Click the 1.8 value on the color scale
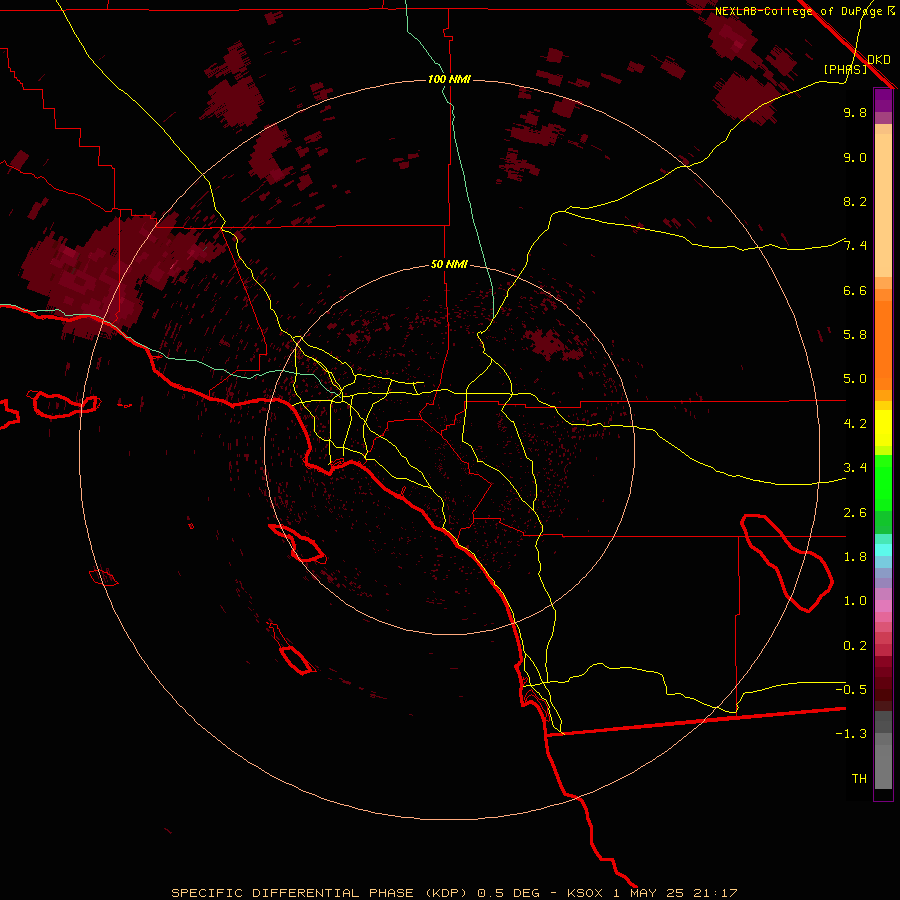 pos(855,557)
